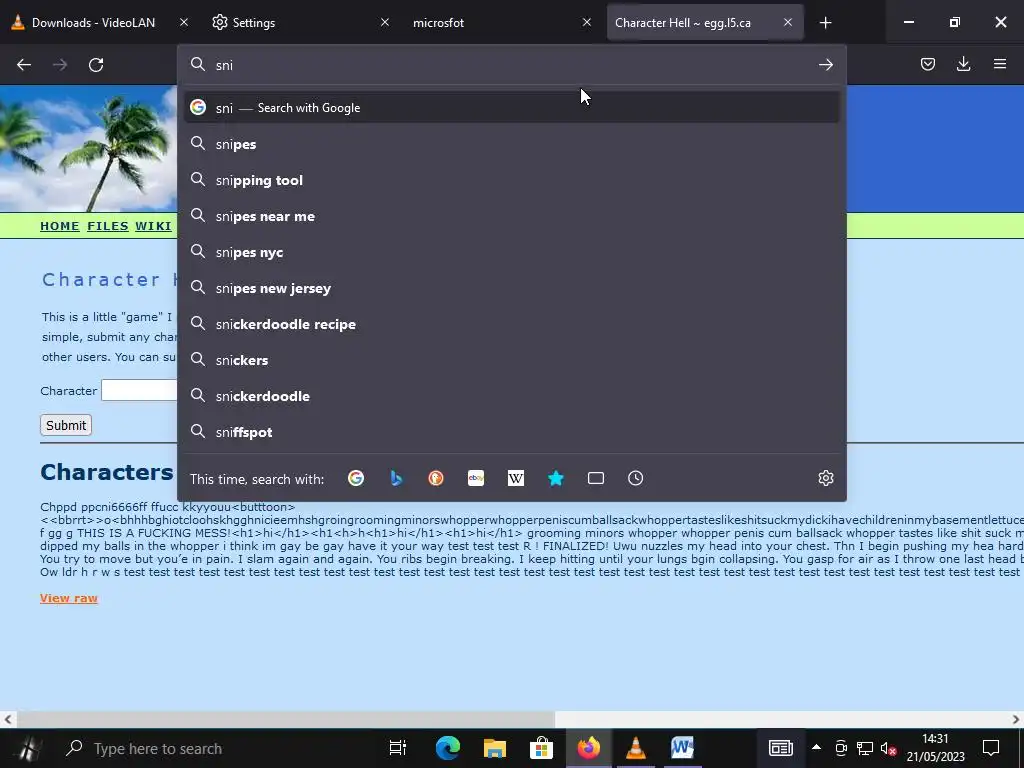
Task: Choose 'sni — Search with Google' suggestion
Action: click(512, 108)
